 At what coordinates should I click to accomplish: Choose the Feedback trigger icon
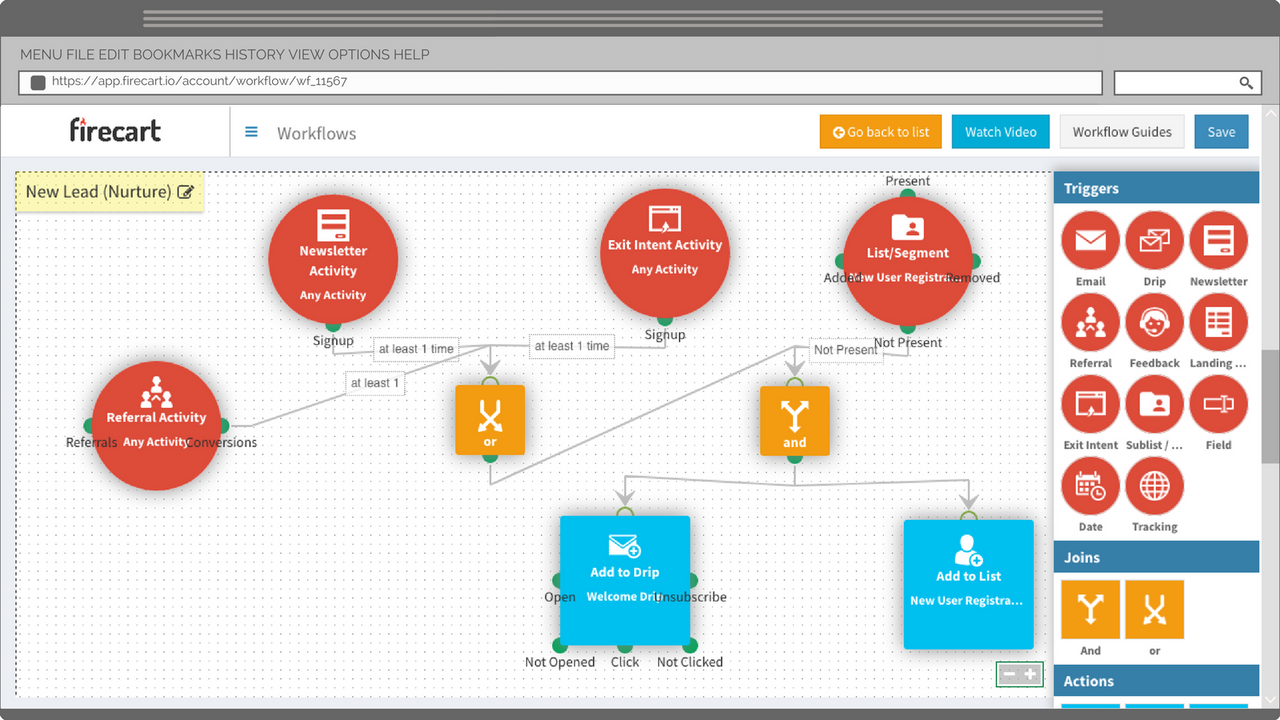[x=1154, y=323]
